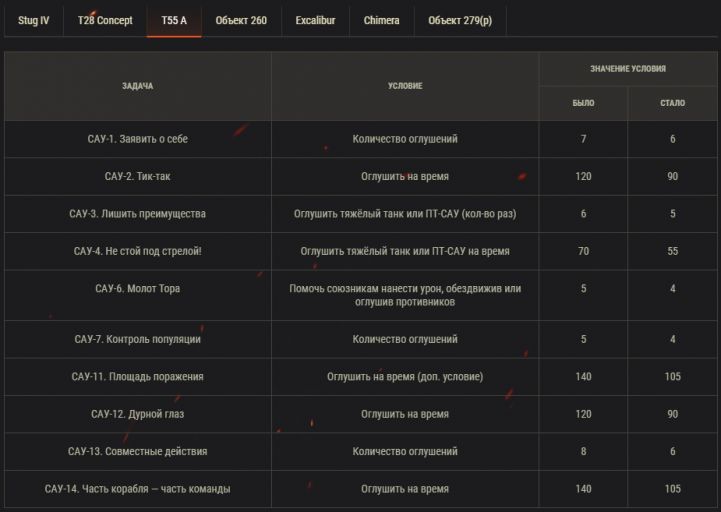This screenshot has height=512, width=721.
Task: Open the T28 Concept tab
Action: [x=105, y=20]
